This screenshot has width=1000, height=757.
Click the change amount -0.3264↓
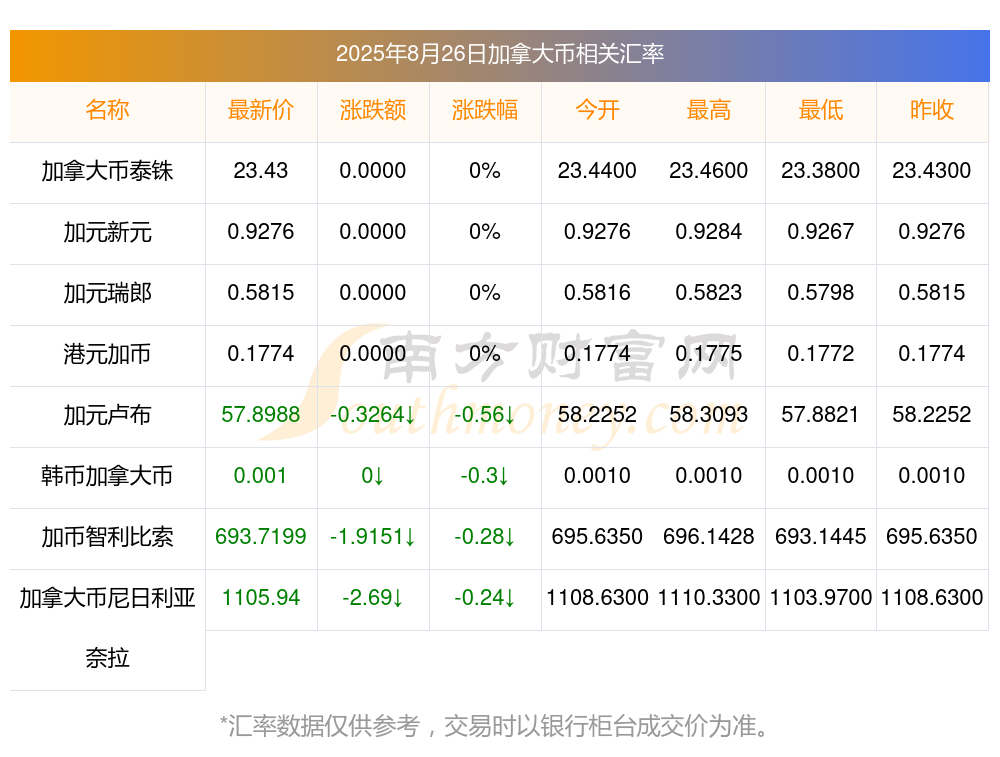click(373, 415)
